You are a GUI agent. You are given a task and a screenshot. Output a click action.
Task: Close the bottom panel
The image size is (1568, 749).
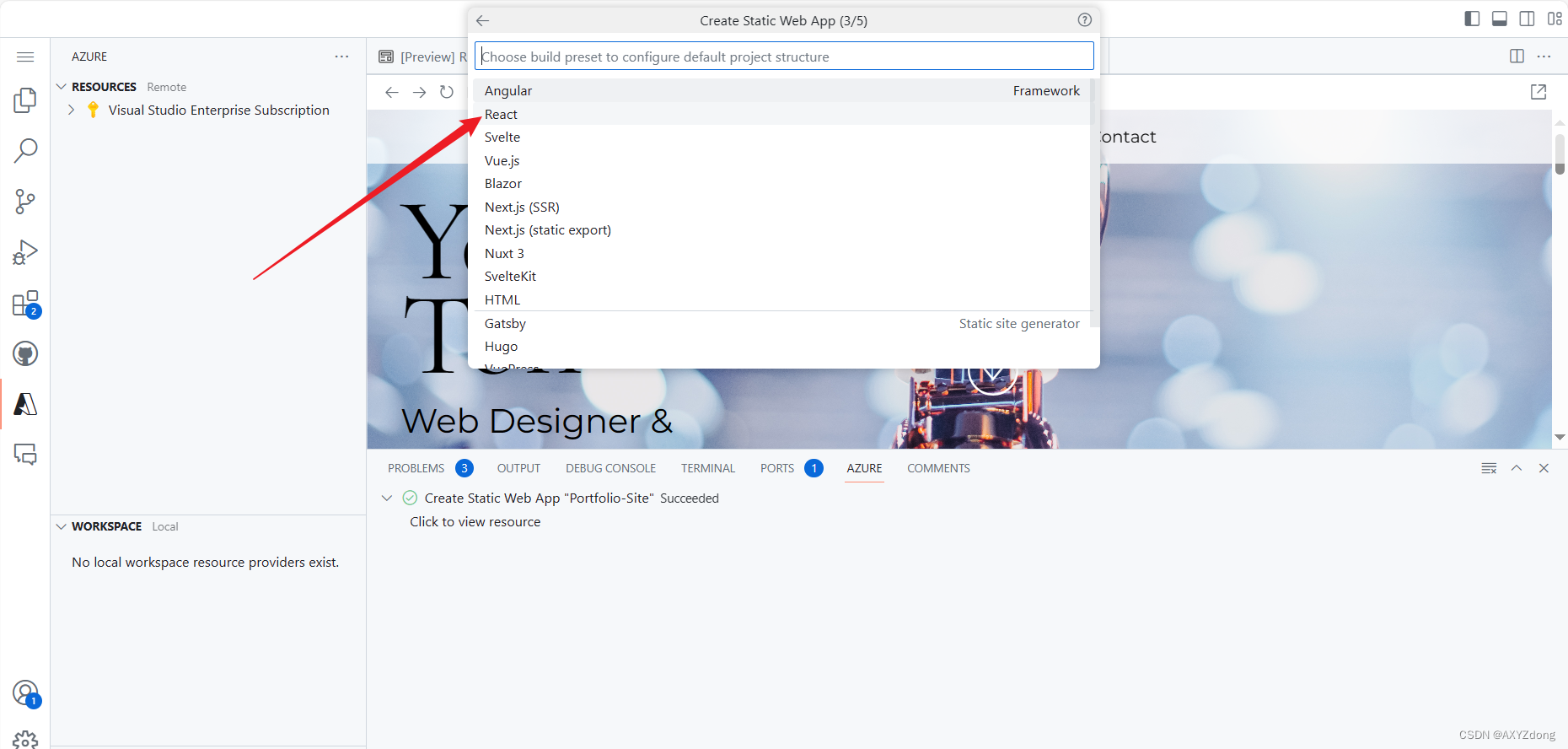[x=1544, y=468]
